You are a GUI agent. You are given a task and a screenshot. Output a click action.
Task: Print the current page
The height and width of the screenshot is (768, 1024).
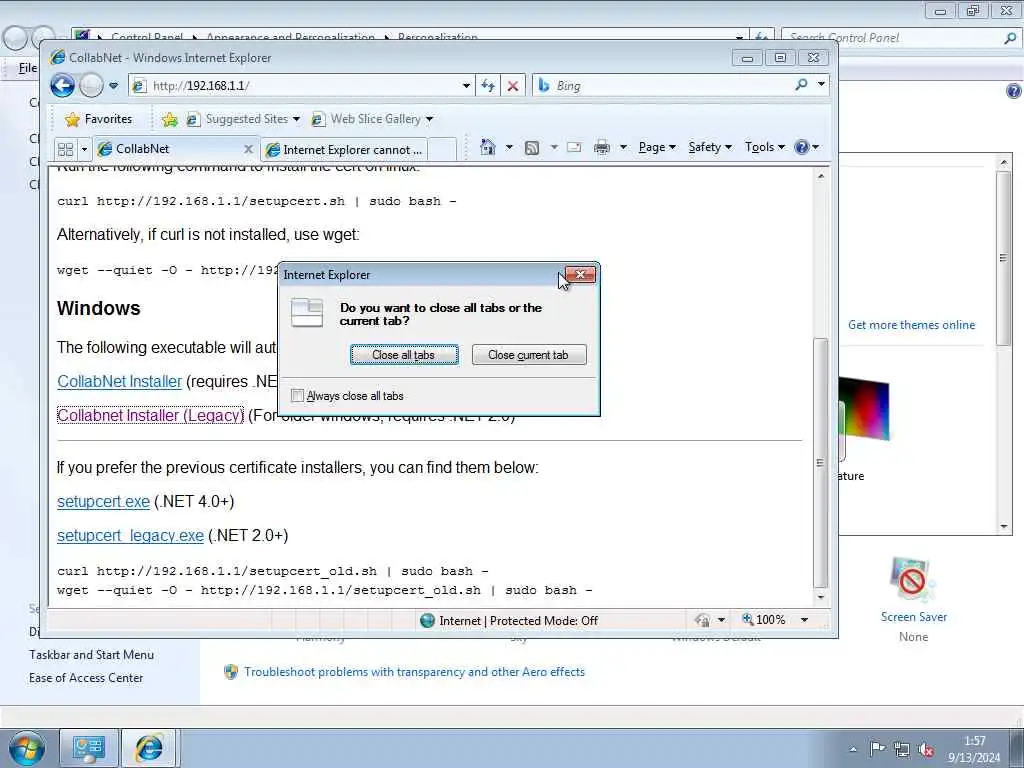(601, 148)
